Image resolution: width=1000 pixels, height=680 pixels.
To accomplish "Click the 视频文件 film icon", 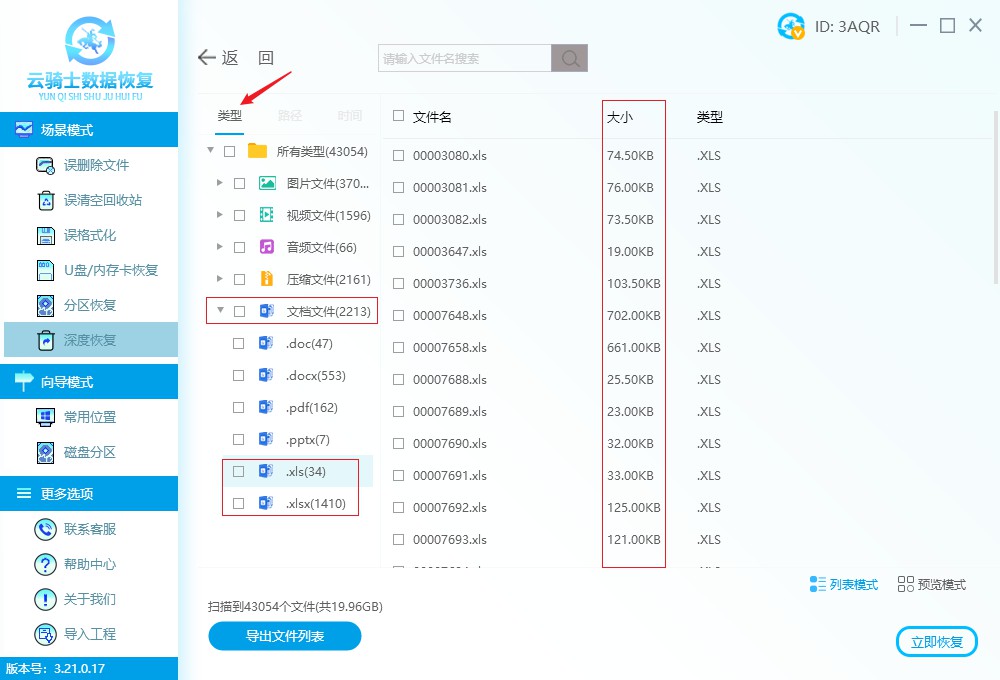I will (x=267, y=215).
